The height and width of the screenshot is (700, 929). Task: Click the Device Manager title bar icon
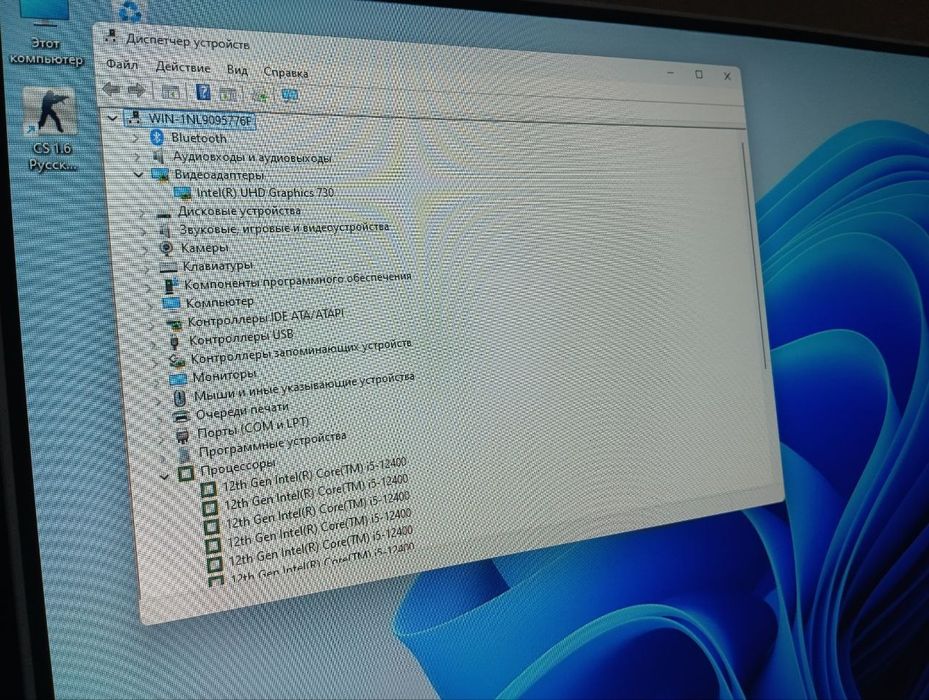pyautogui.click(x=111, y=36)
